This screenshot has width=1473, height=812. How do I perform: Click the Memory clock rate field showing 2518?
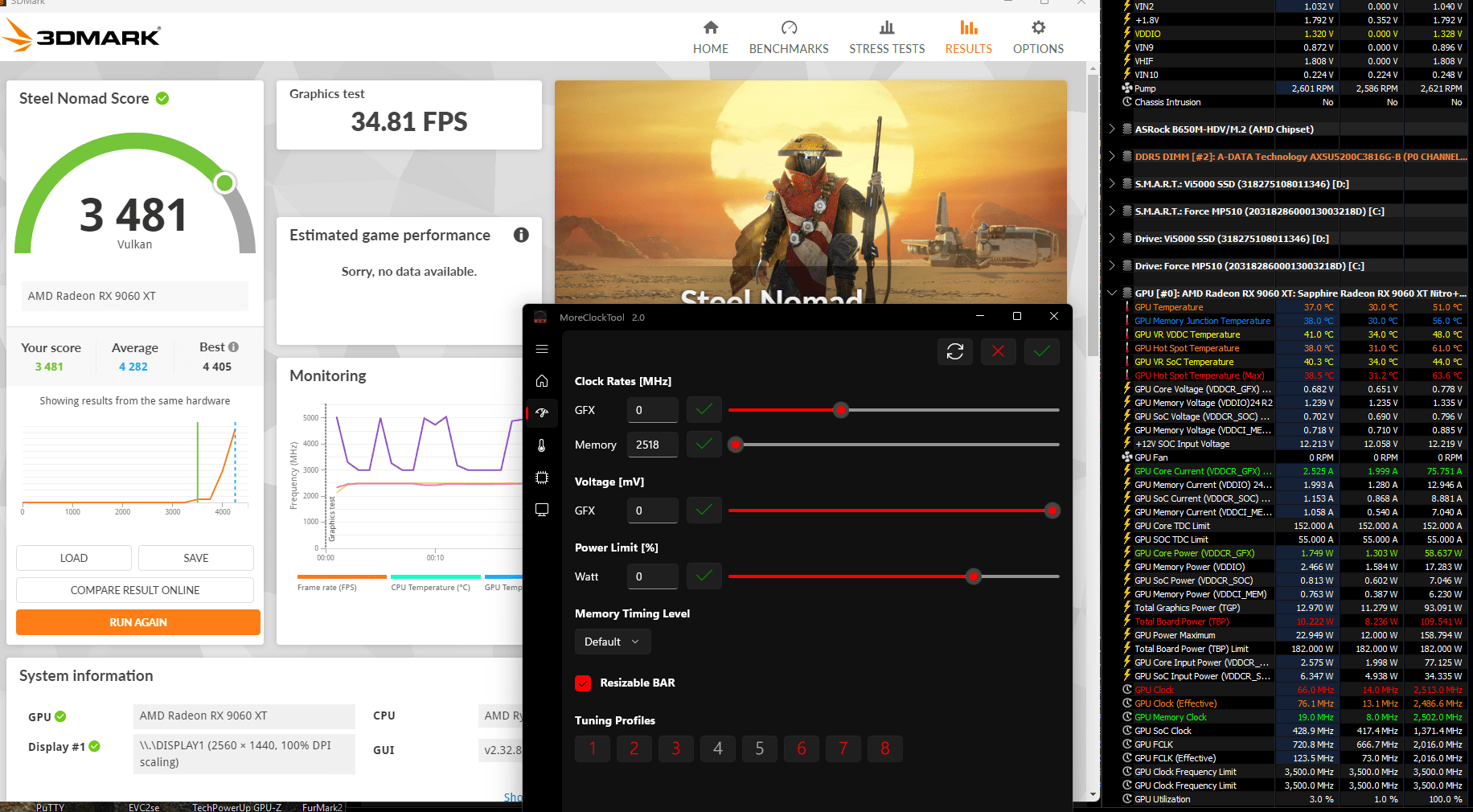point(653,445)
